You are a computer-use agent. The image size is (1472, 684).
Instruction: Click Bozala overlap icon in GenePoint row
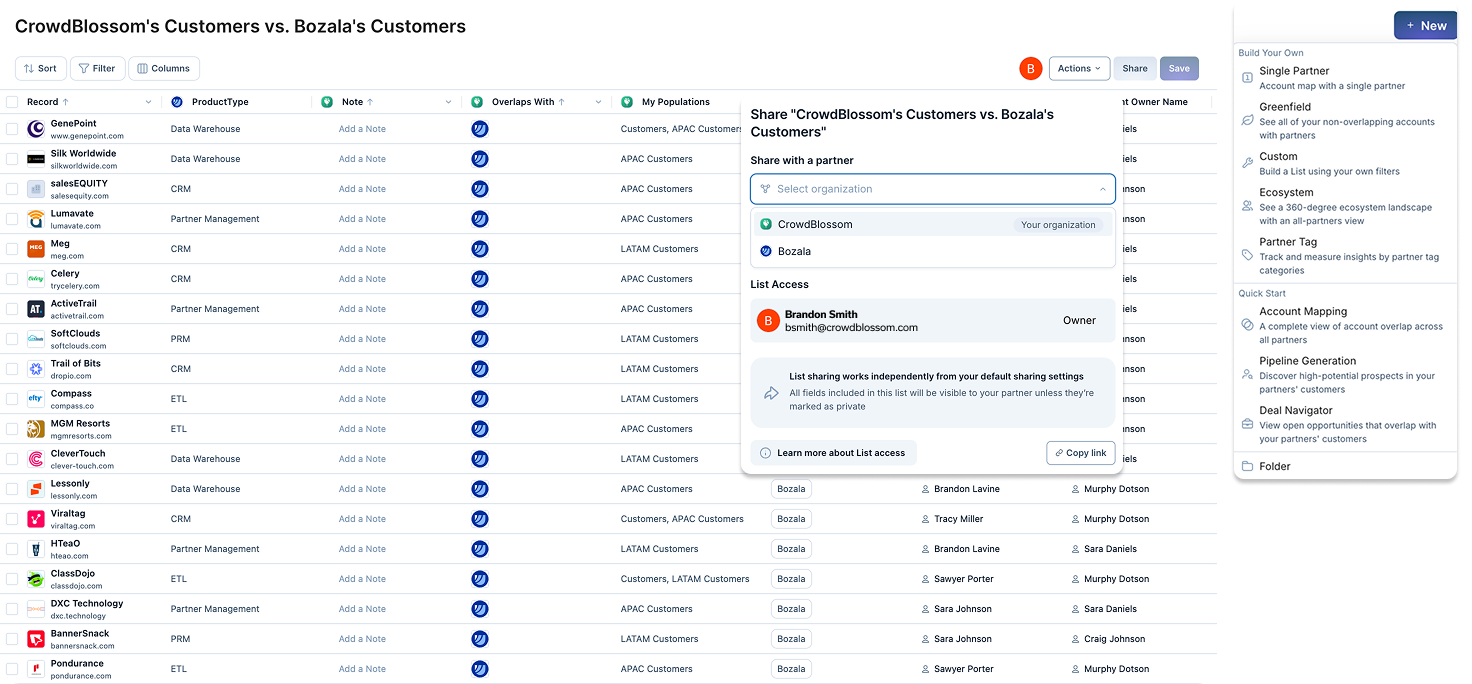point(480,129)
